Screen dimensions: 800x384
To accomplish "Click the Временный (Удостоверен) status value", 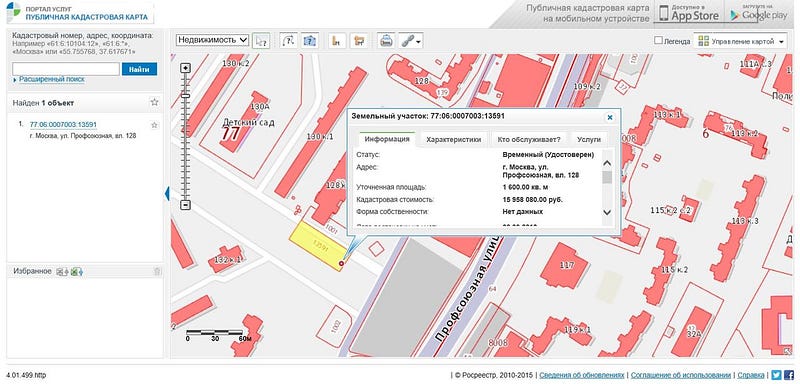I will 548,155.
